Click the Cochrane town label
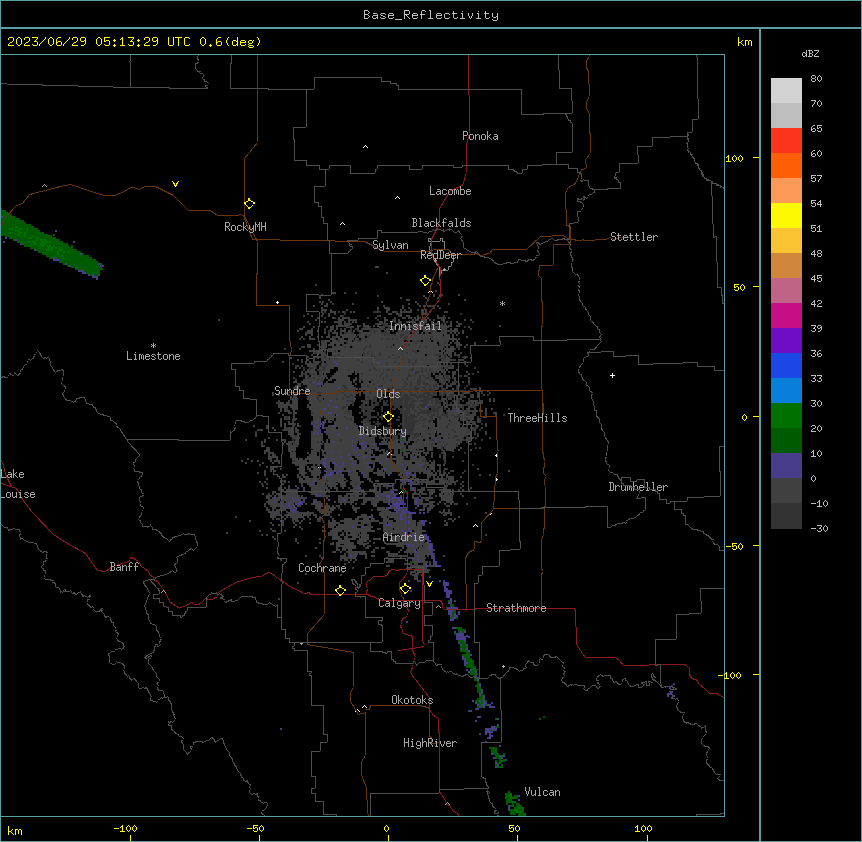This screenshot has width=862, height=842. pyautogui.click(x=322, y=568)
